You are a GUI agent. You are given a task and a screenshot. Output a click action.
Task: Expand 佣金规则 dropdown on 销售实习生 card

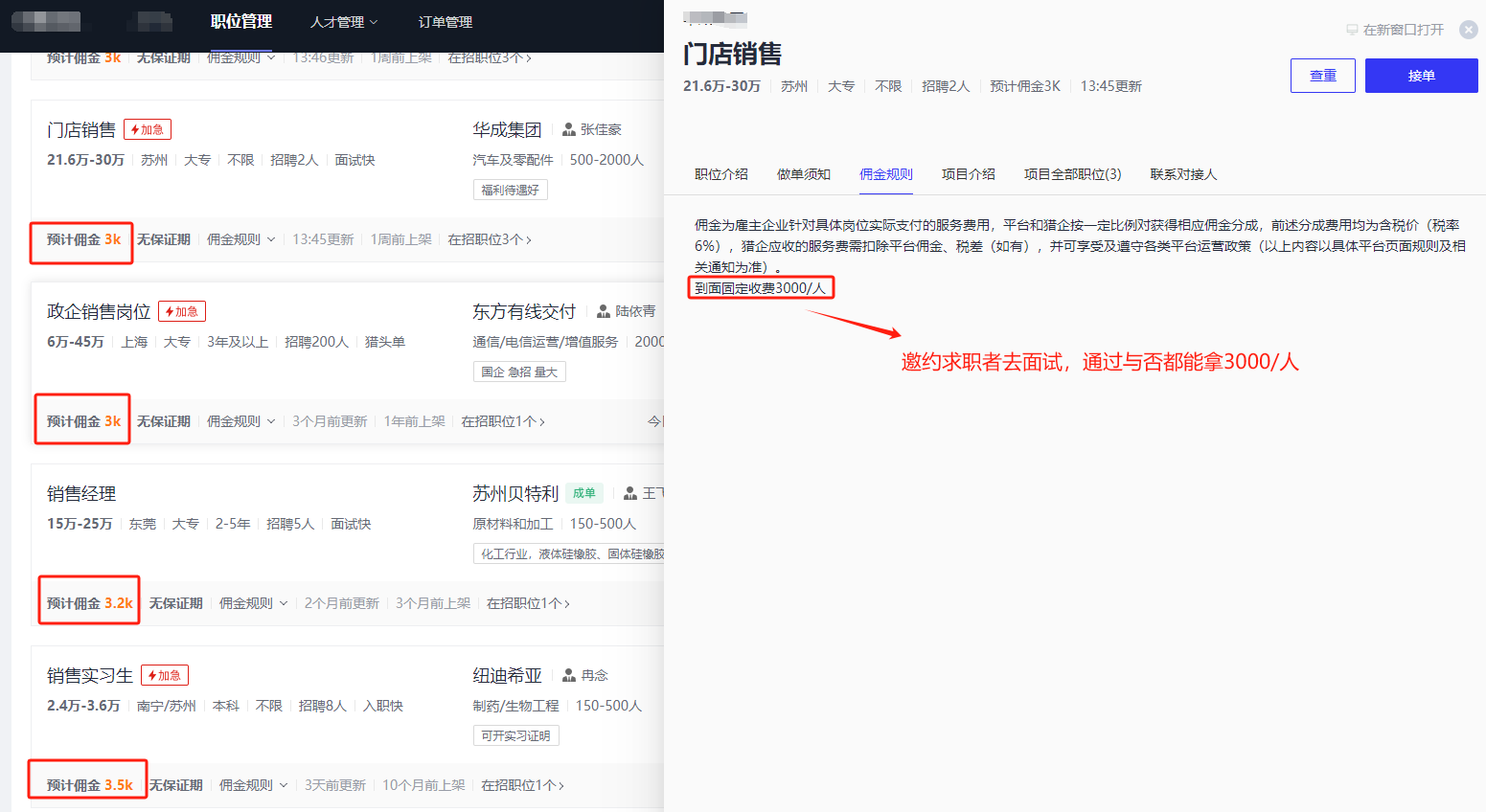point(254,785)
